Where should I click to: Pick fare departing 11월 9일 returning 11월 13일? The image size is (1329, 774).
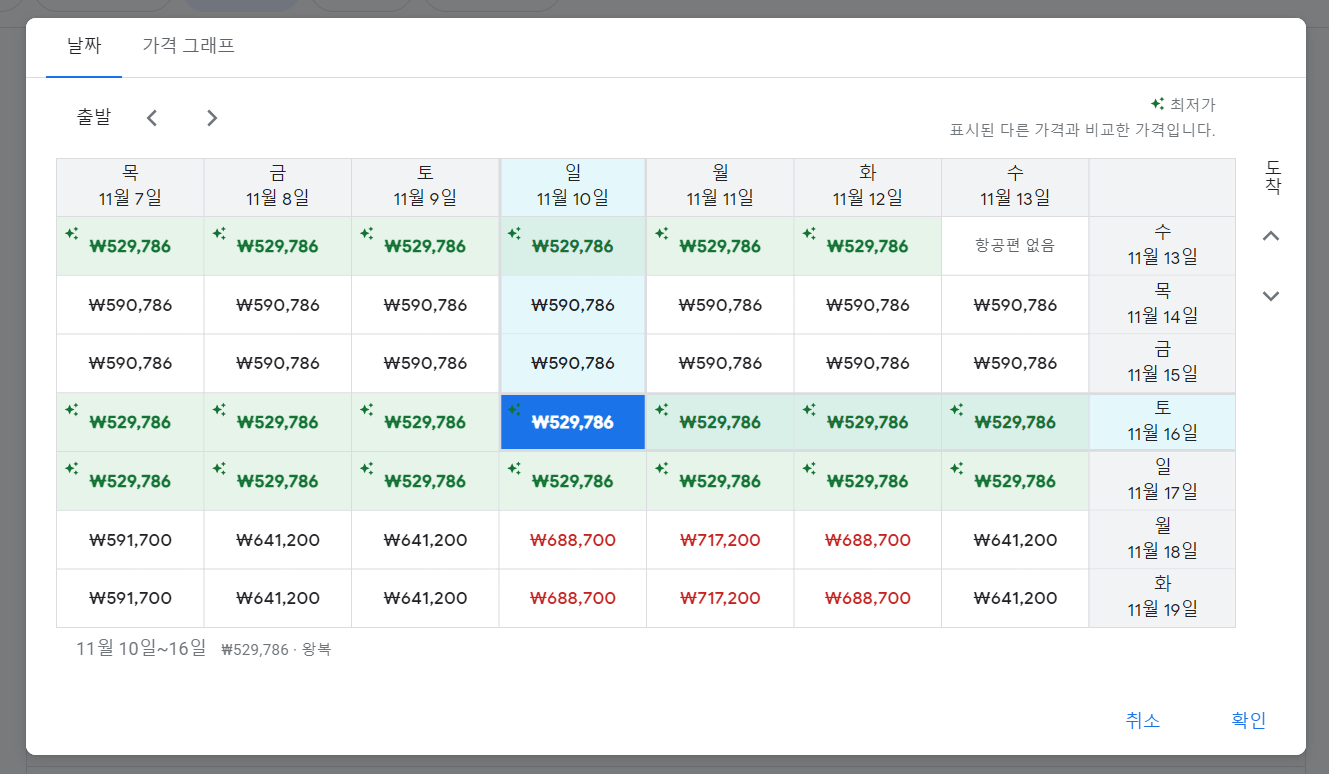pos(425,246)
